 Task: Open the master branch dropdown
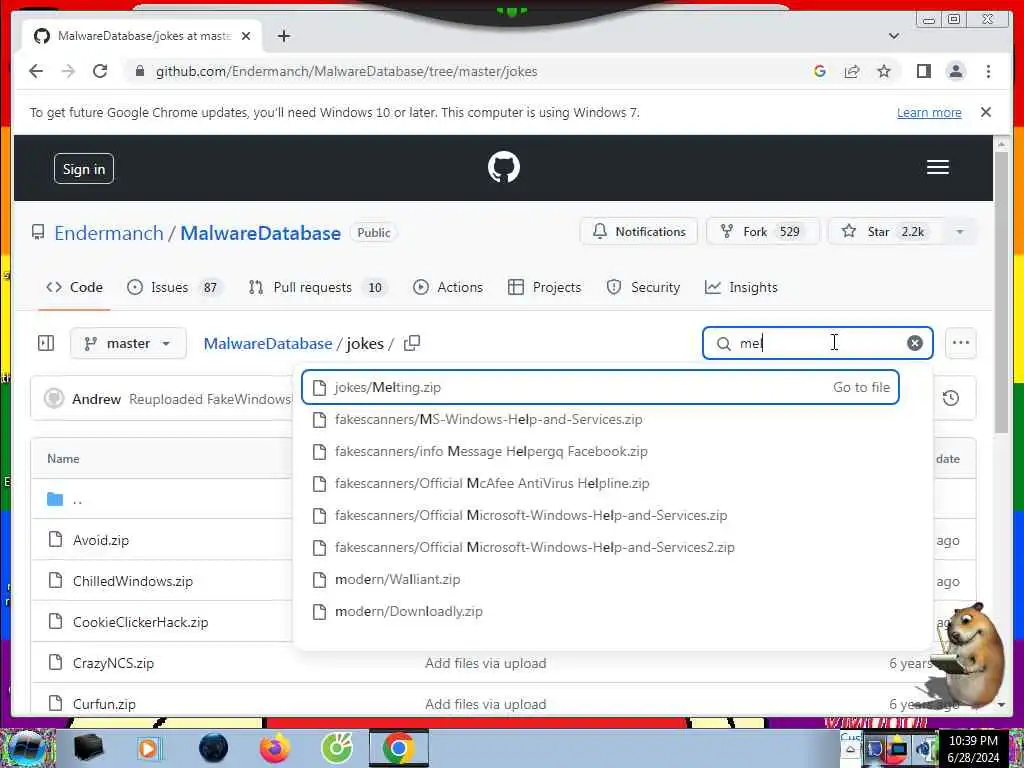pos(128,343)
